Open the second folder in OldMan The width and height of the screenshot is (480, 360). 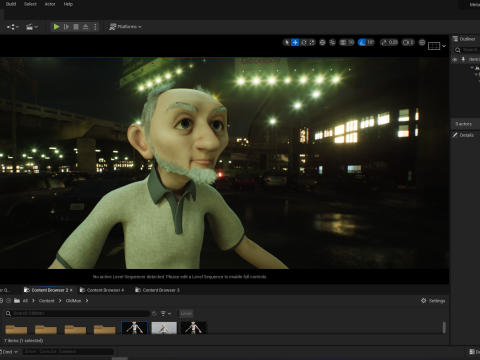pyautogui.click(x=46, y=329)
